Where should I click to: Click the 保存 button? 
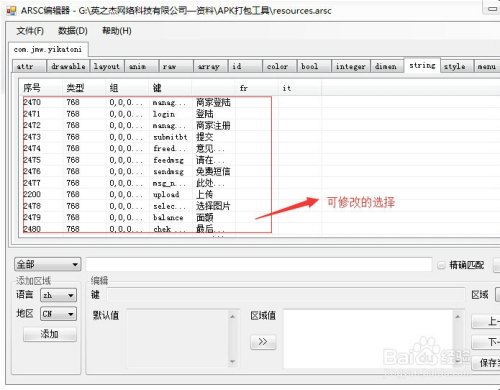point(486,363)
